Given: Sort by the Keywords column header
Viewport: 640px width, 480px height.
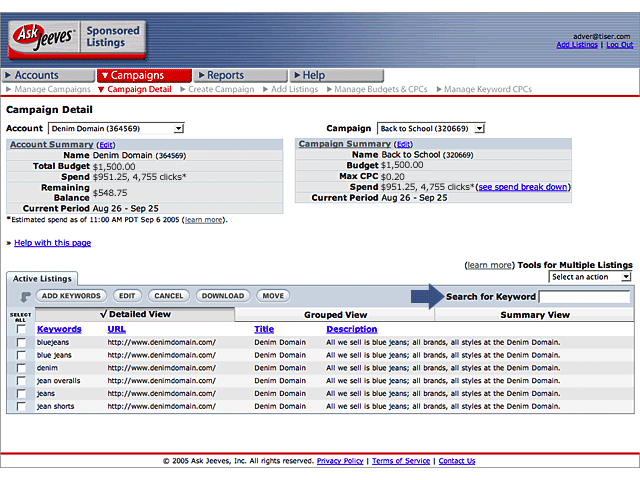Looking at the screenshot, I should click(59, 329).
